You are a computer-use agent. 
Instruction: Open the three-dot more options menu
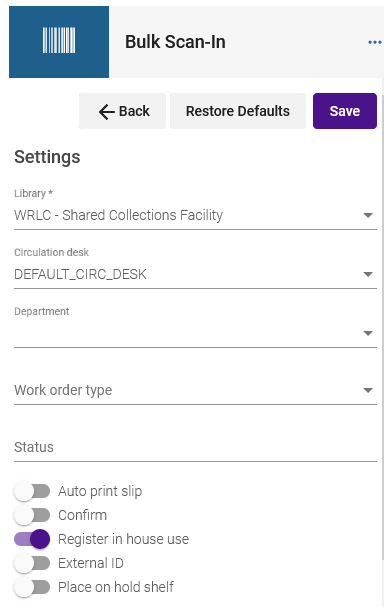374,42
